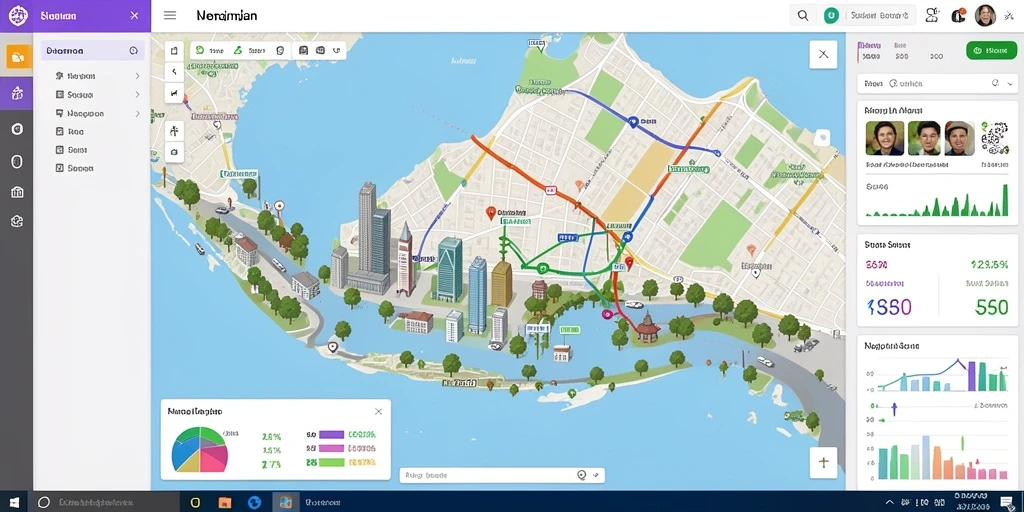Open the blue browser icon in taskbar
The width and height of the screenshot is (1024, 512).
pos(255,502)
